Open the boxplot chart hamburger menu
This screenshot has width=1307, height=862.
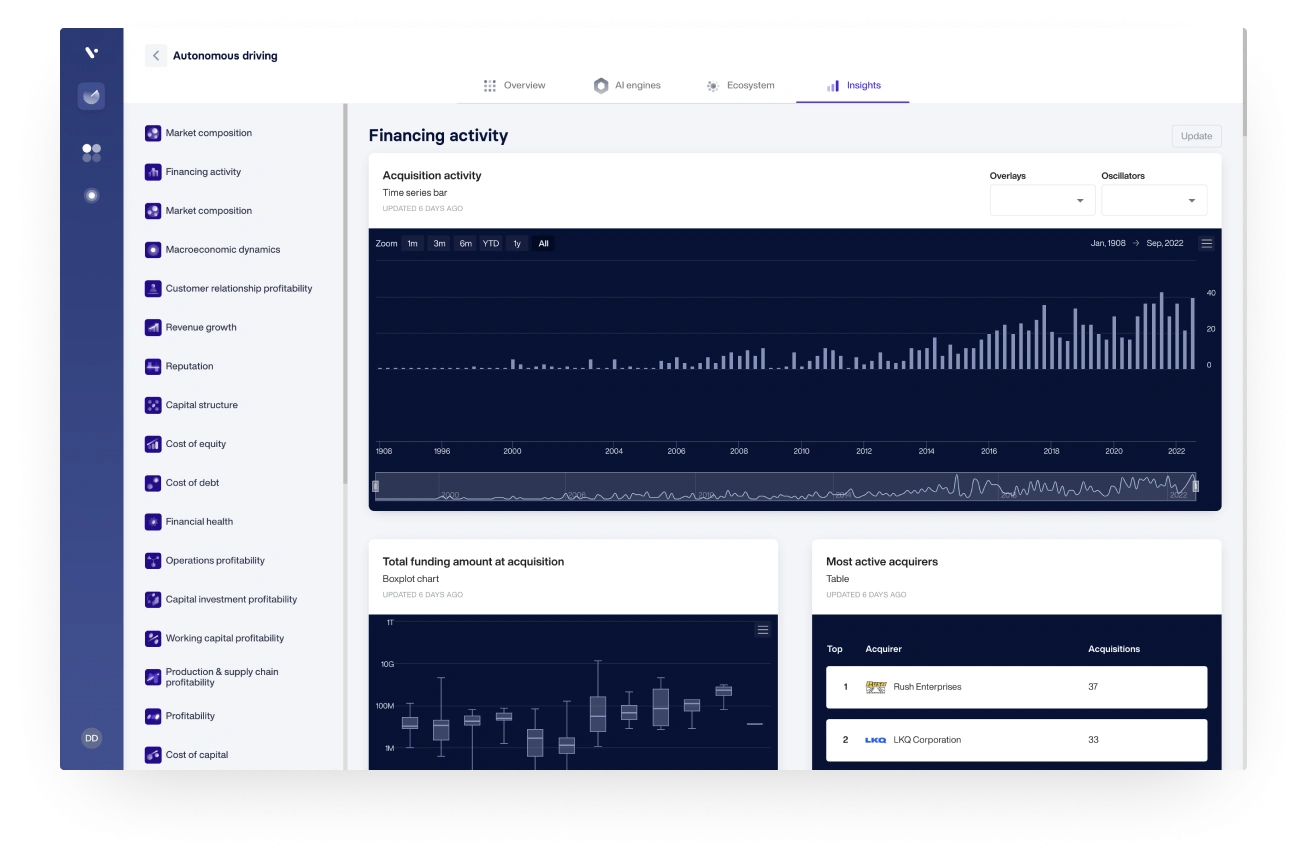pyautogui.click(x=762, y=630)
